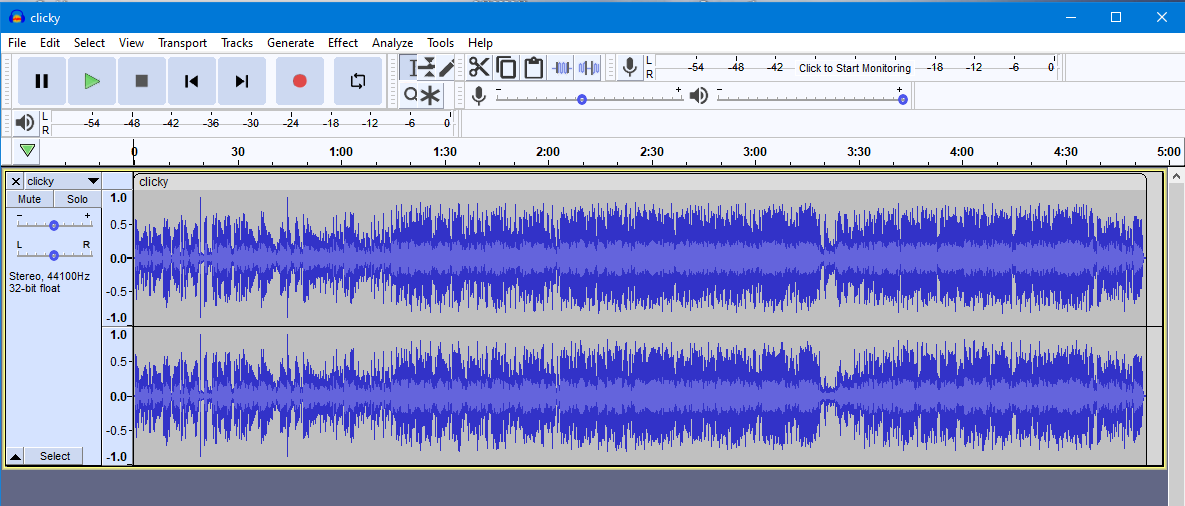
Task: Open the Generate menu
Action: pos(290,43)
